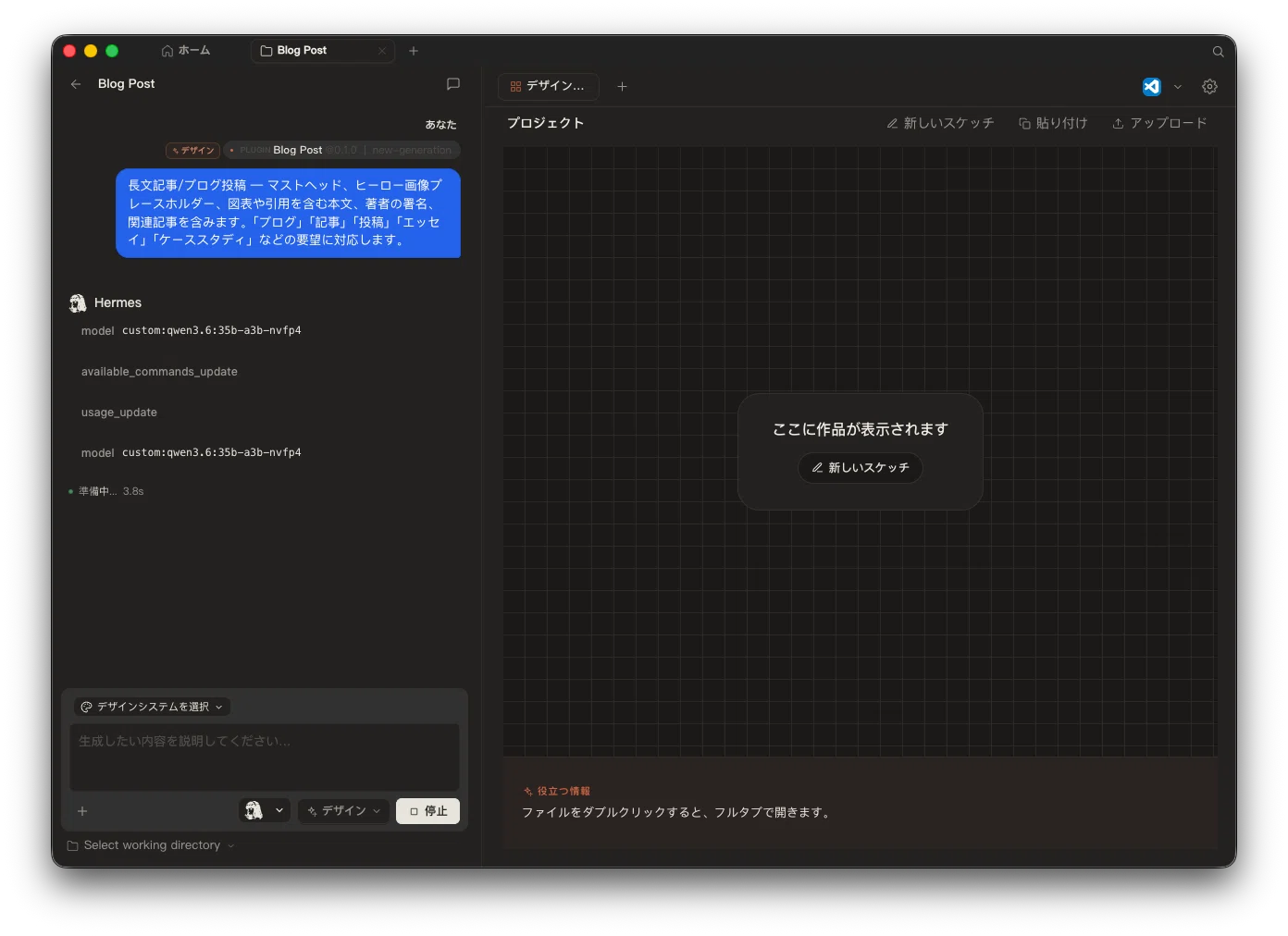1288x936 pixels.
Task: Click the prompt text input field
Action: [265, 757]
